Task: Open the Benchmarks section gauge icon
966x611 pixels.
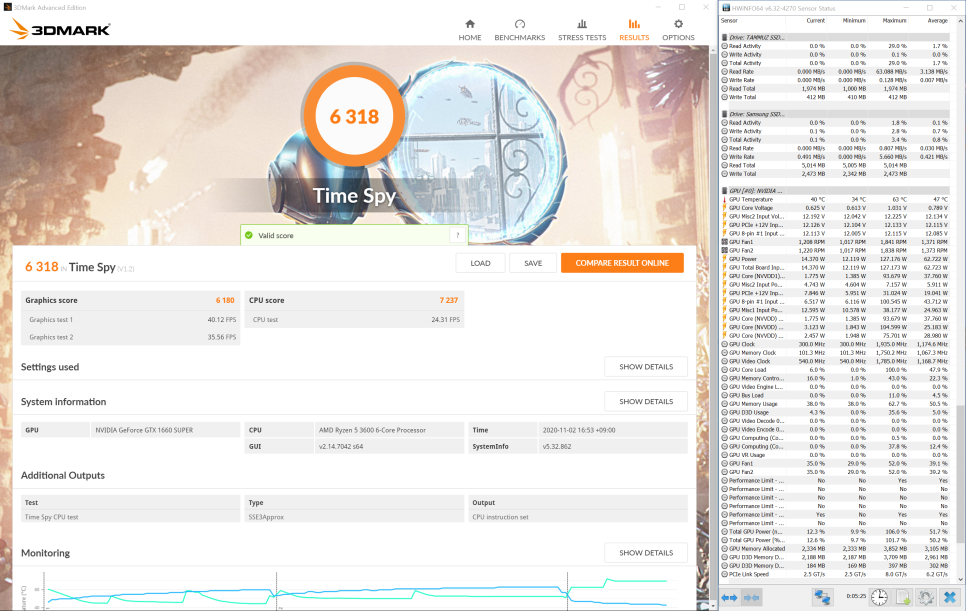Action: click(x=519, y=24)
